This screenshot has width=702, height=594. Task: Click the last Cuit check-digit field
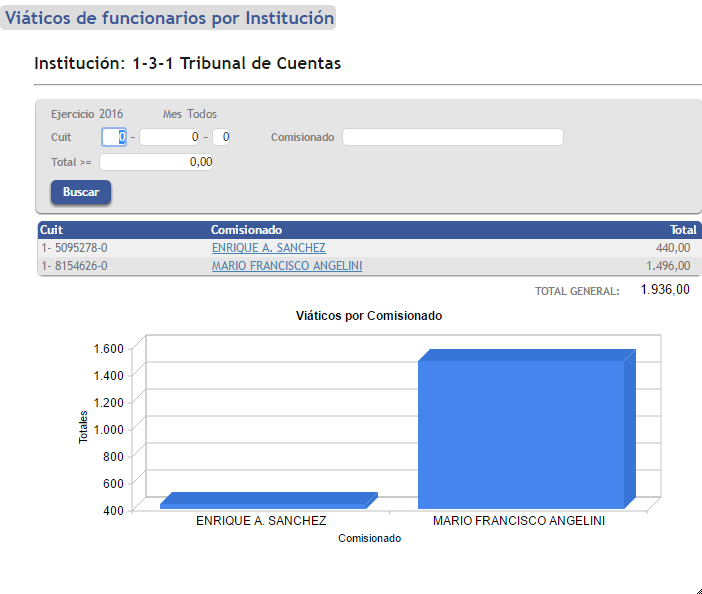point(221,137)
